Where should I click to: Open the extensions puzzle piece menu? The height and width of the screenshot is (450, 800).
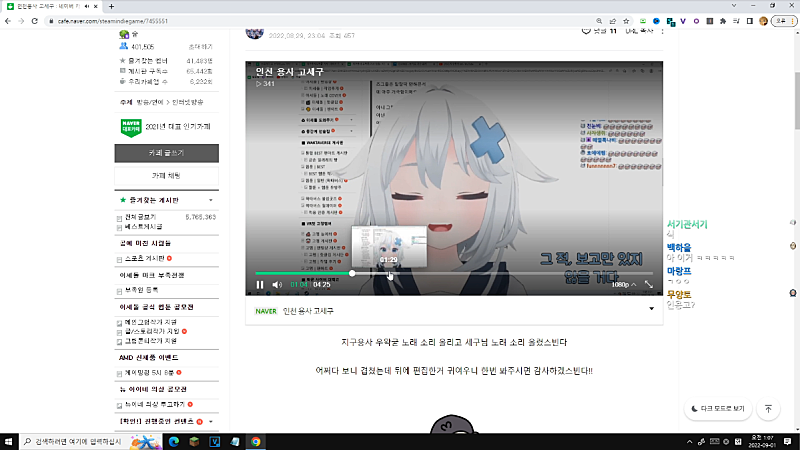click(723, 21)
